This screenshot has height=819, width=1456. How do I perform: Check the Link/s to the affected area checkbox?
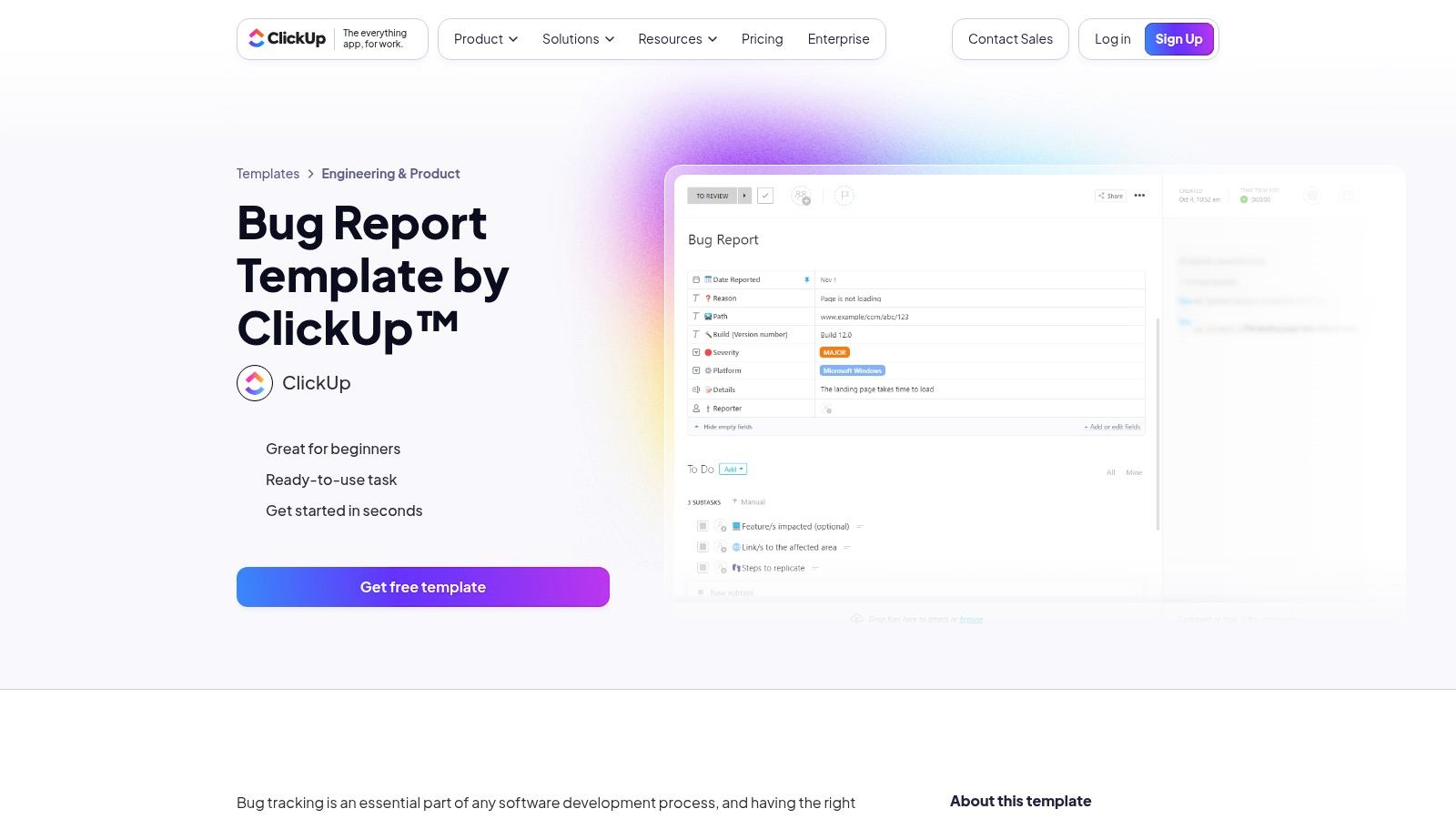702,546
